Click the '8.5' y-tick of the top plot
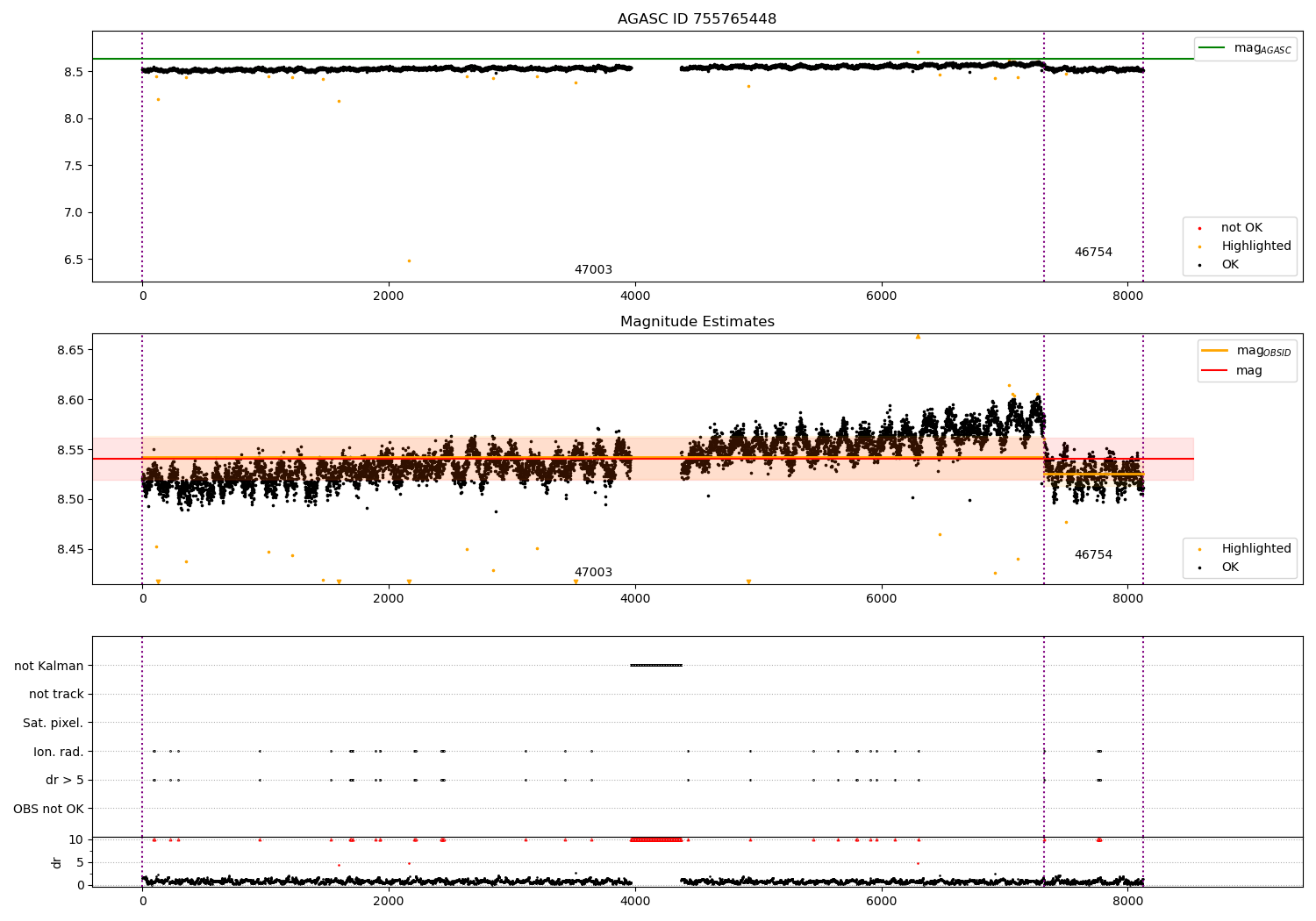This screenshot has width=1316, height=921. click(x=74, y=72)
